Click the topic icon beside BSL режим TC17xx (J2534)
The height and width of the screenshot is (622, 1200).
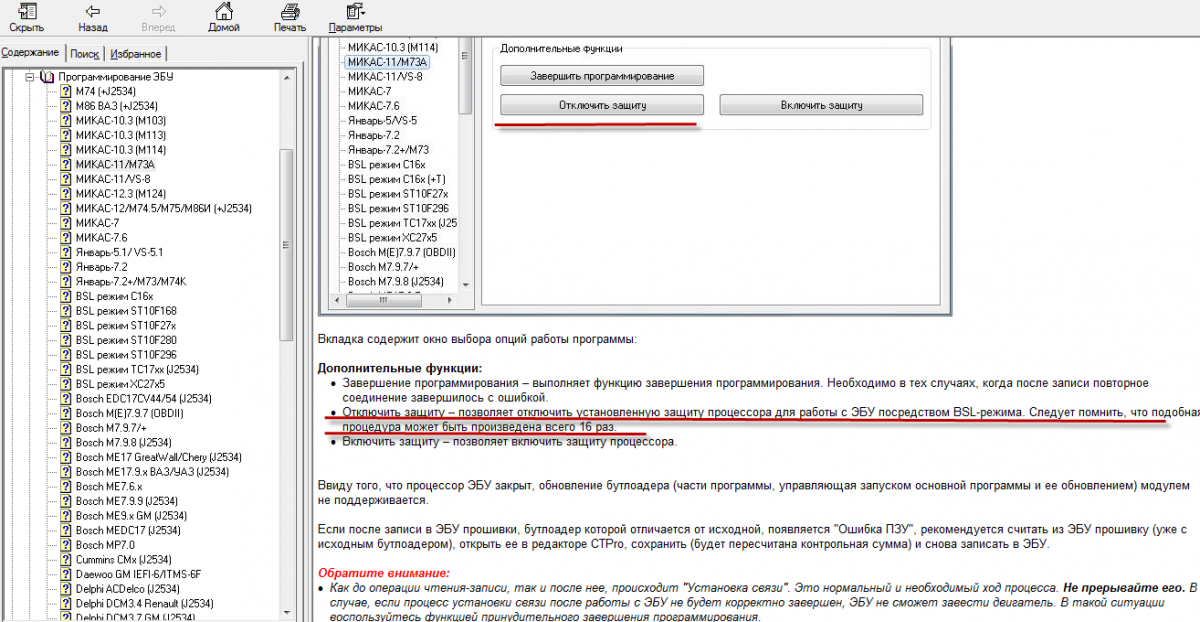point(66,369)
